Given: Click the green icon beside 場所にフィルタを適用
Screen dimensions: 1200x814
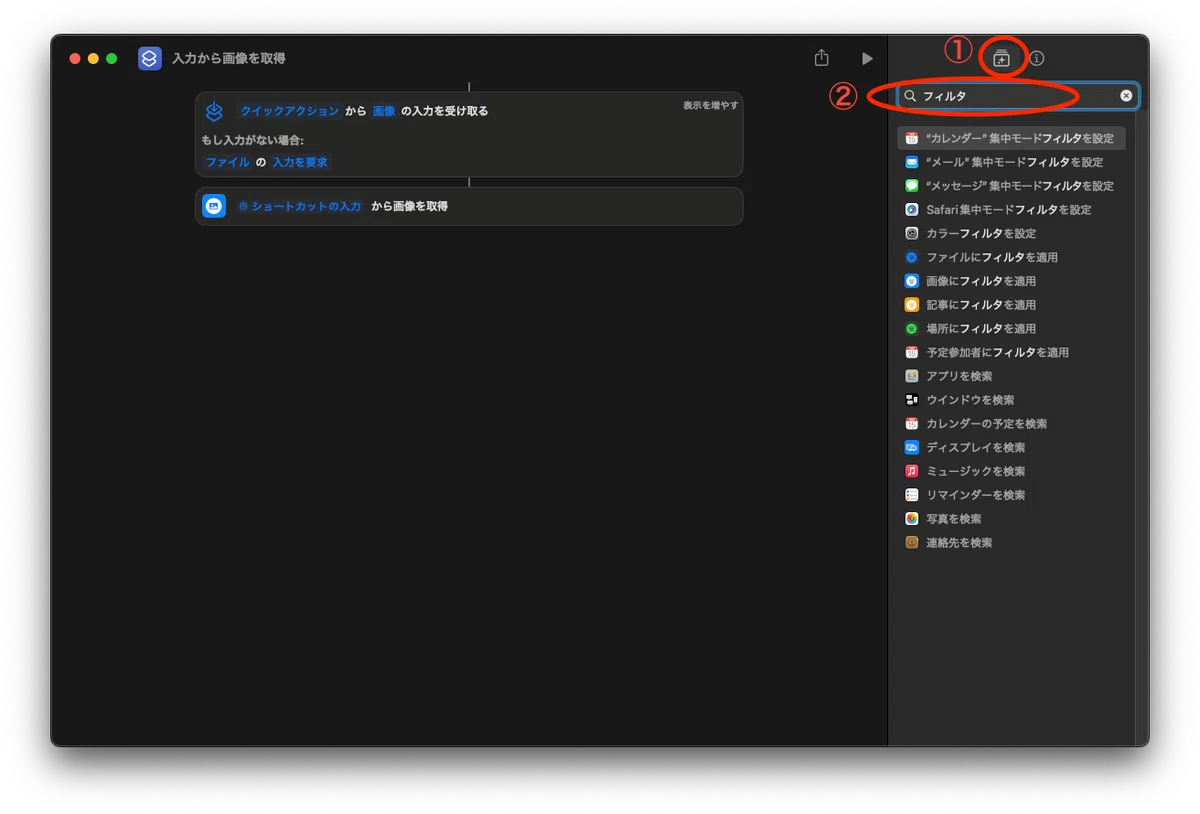Looking at the screenshot, I should 911,328.
